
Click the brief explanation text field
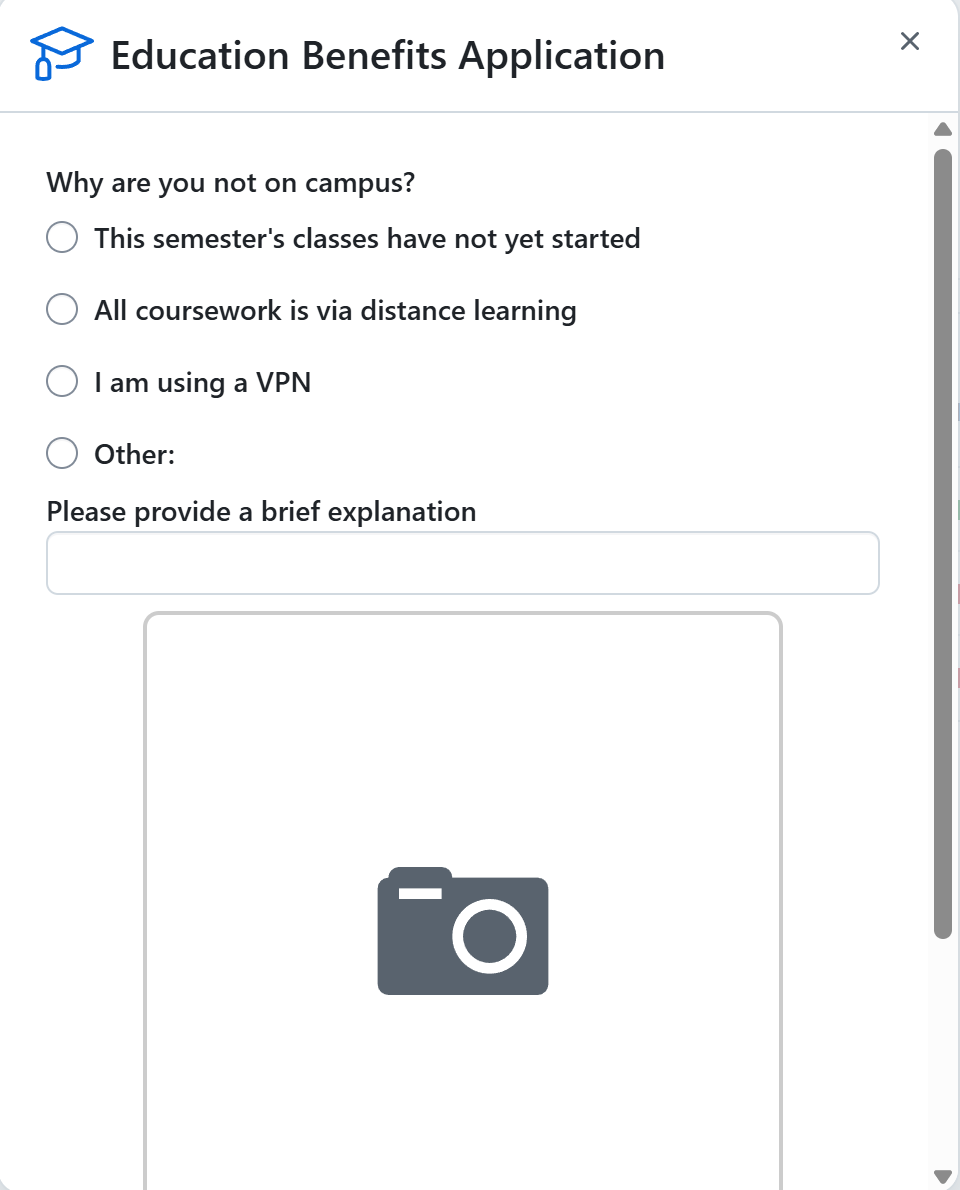[462, 562]
